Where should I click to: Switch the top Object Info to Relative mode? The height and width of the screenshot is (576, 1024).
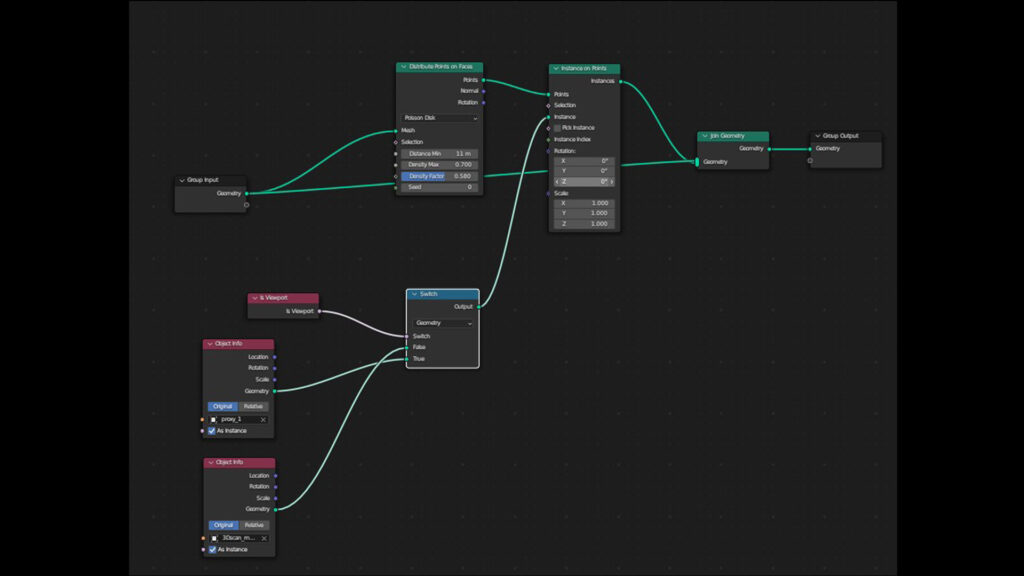(252, 406)
